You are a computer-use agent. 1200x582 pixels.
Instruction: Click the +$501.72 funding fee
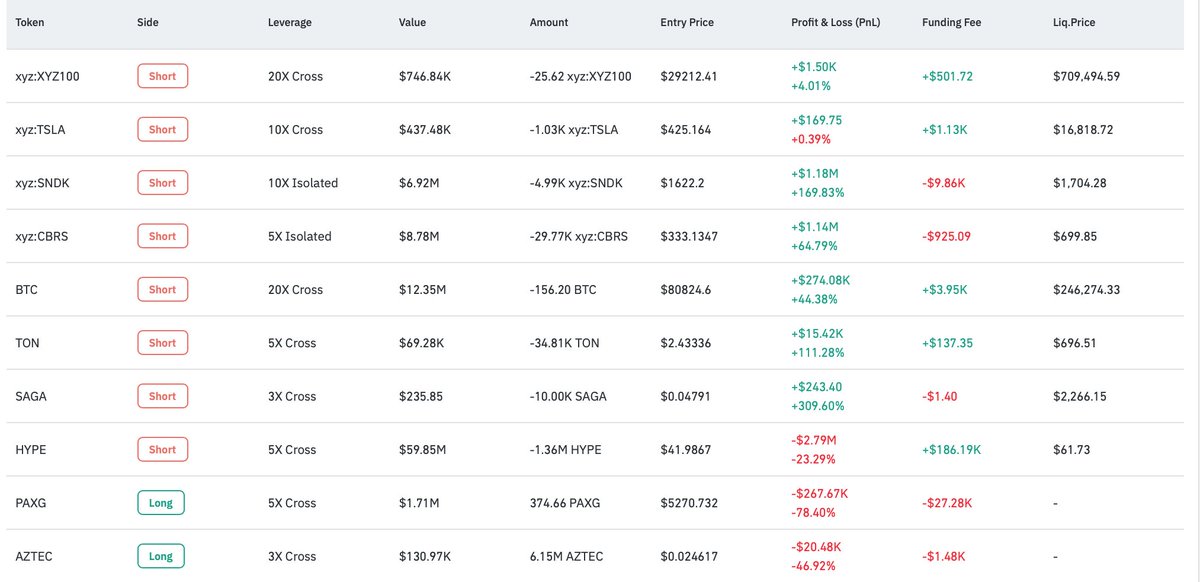tap(950, 76)
